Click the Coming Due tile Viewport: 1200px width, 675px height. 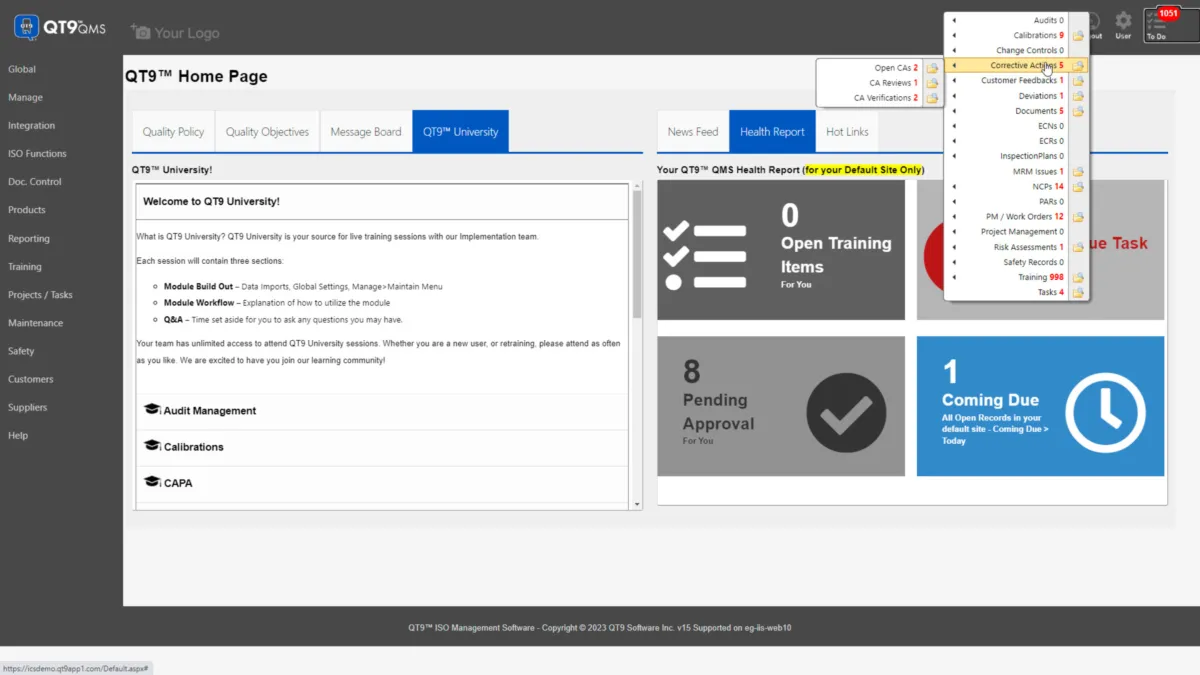click(x=1040, y=406)
